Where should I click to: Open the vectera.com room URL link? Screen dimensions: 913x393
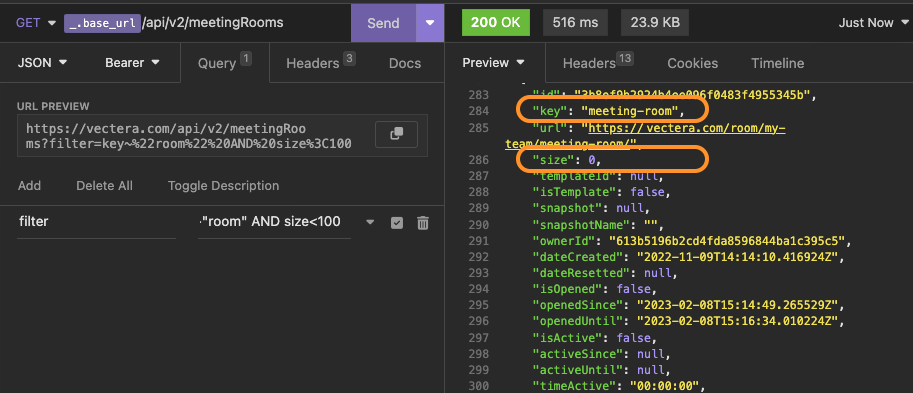pos(645,135)
